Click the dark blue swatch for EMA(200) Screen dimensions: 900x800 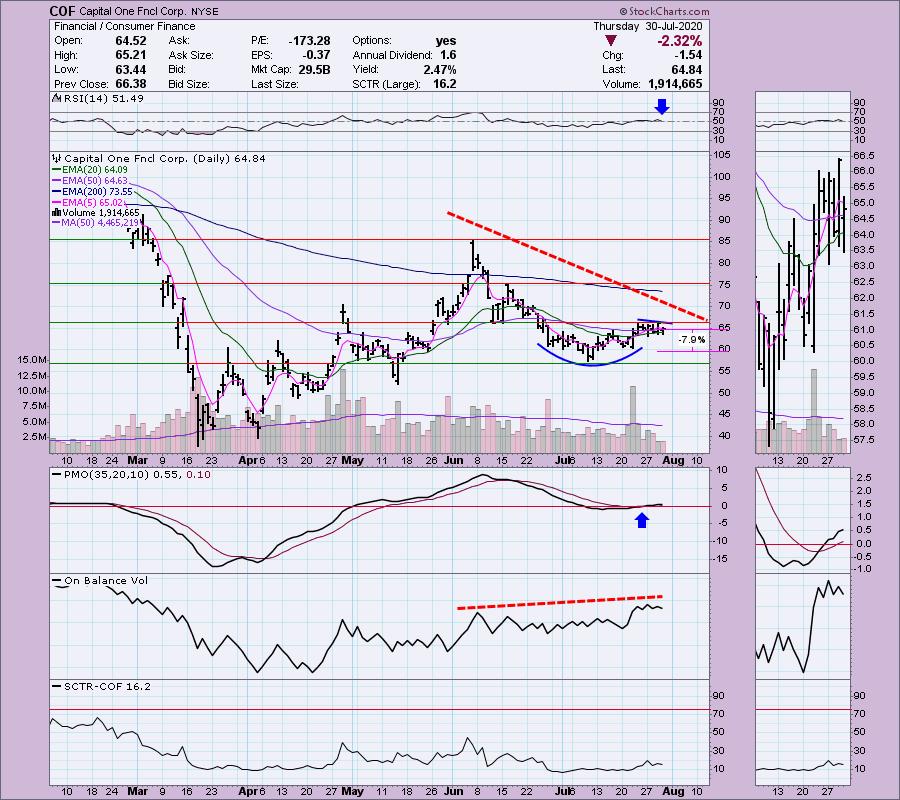tap(56, 192)
